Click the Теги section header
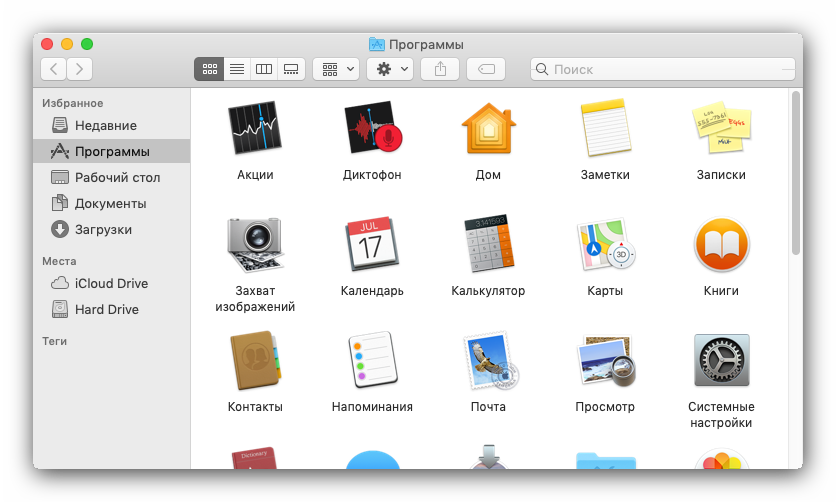 [54, 341]
